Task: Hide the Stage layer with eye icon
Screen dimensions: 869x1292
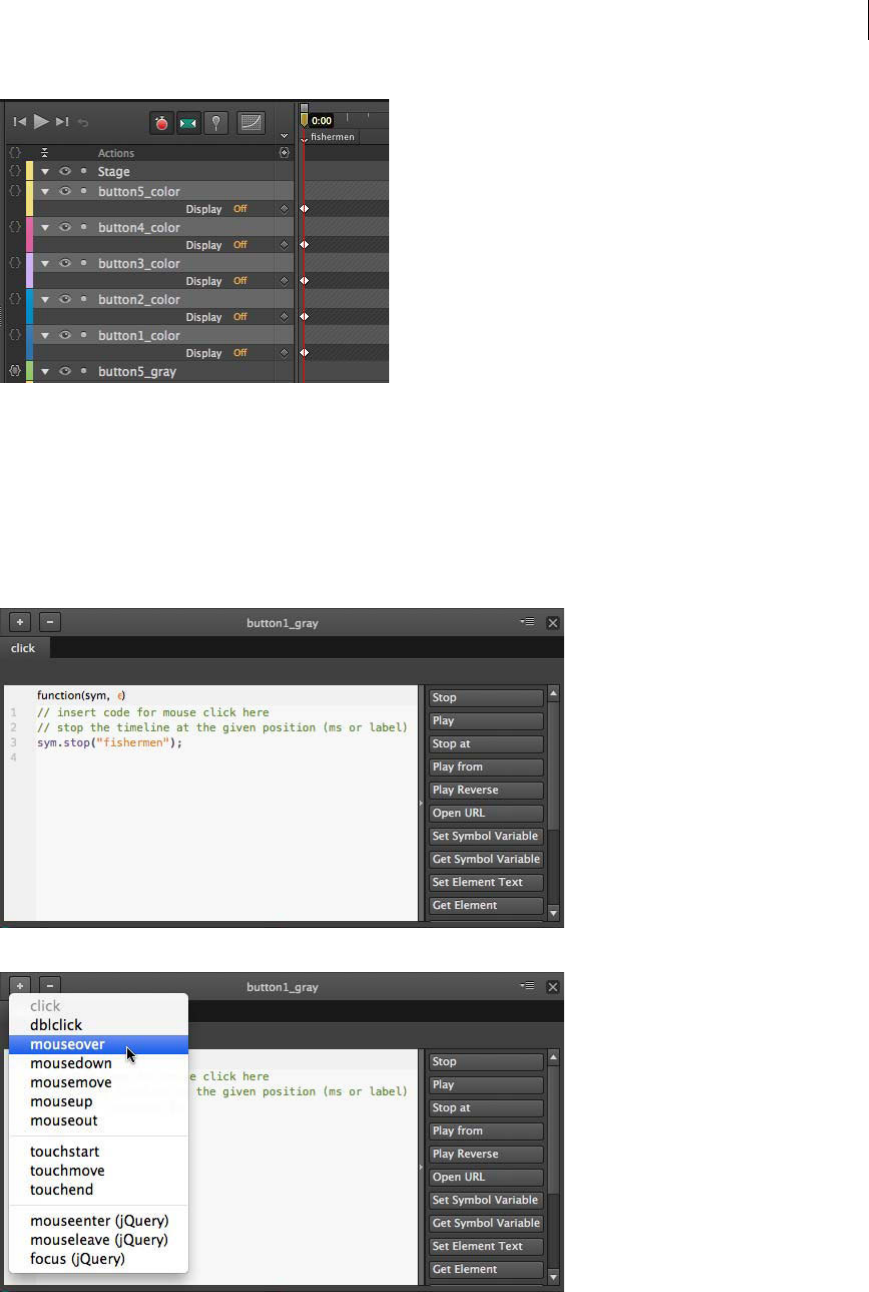Action: (65, 171)
